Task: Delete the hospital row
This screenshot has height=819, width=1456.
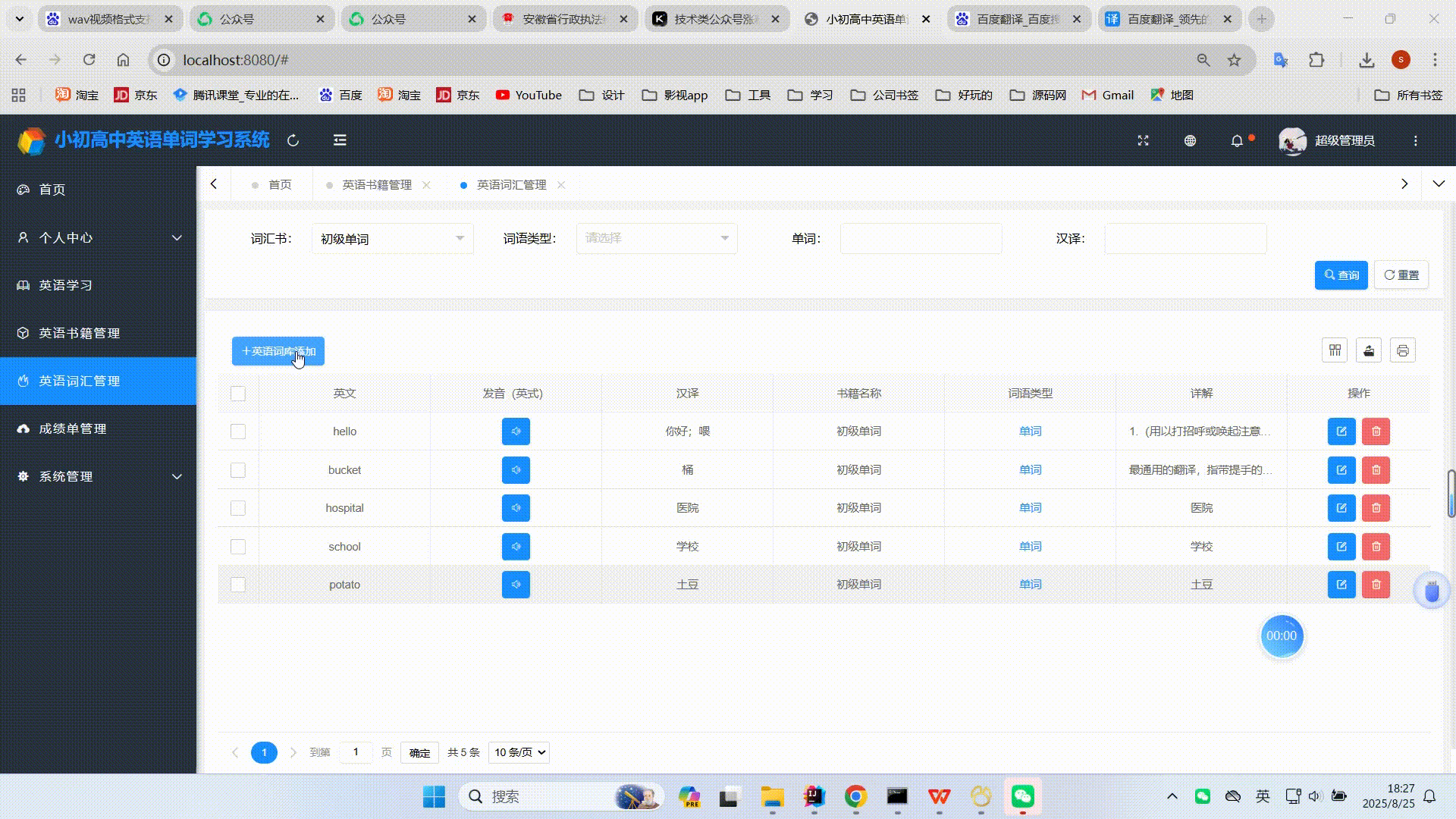Action: (x=1376, y=508)
